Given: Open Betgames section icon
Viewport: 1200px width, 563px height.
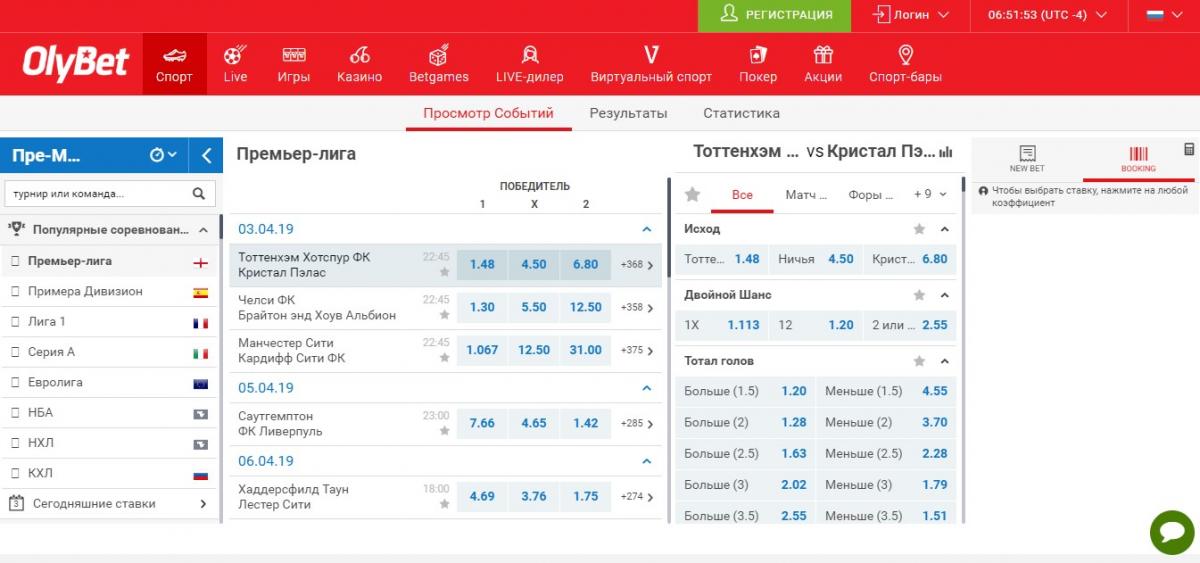Looking at the screenshot, I should click(x=438, y=55).
